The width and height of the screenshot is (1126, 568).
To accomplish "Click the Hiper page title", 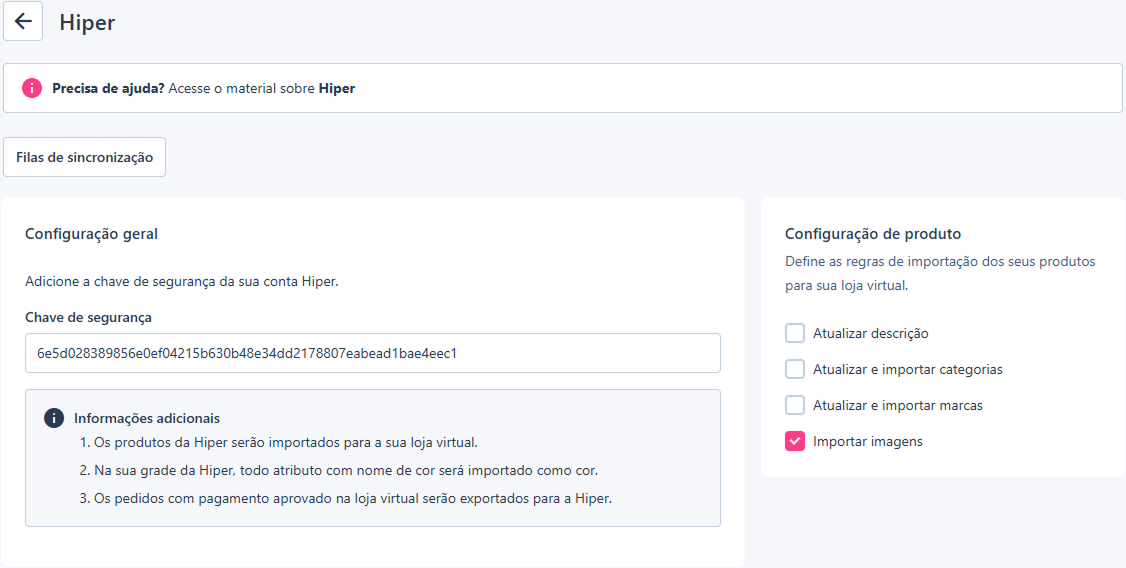I will coord(87,22).
